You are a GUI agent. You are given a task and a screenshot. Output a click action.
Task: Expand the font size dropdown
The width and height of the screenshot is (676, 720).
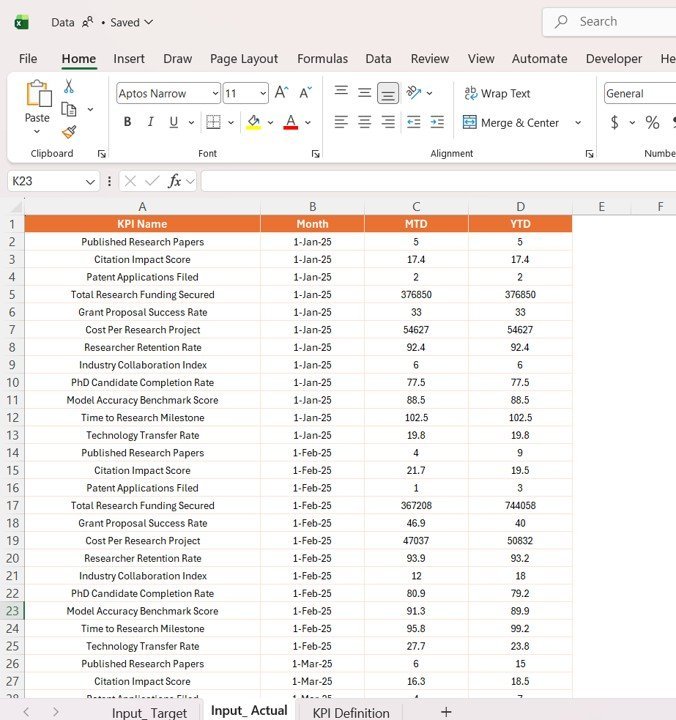pyautogui.click(x=263, y=94)
